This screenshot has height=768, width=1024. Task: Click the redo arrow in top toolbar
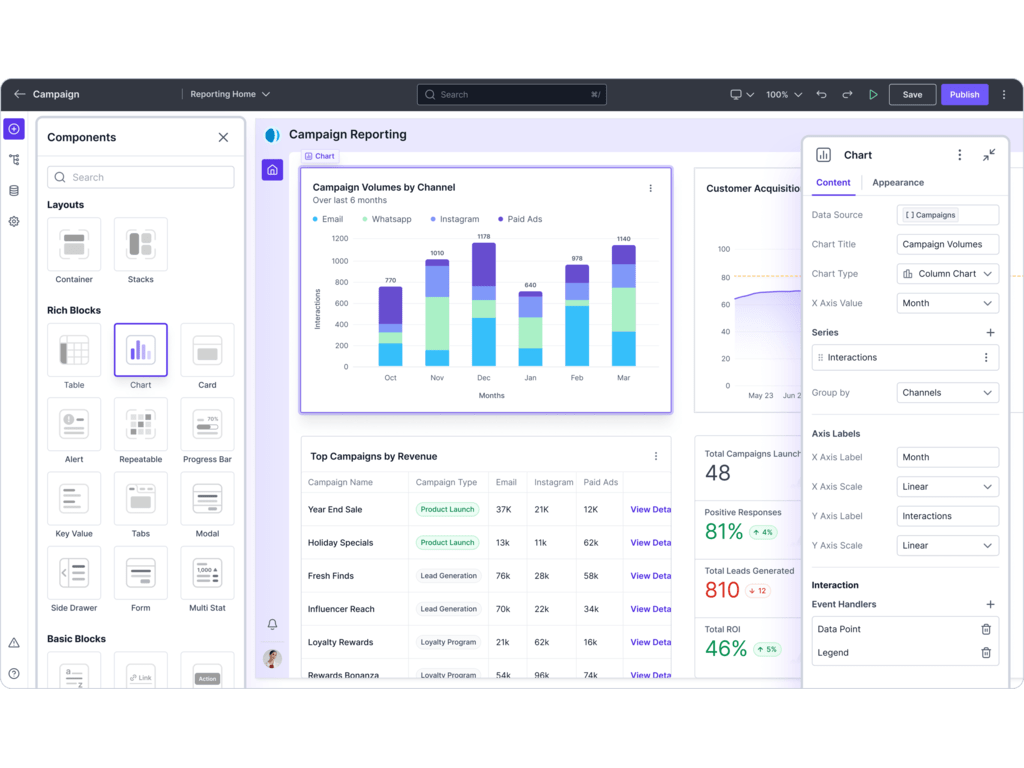(847, 95)
